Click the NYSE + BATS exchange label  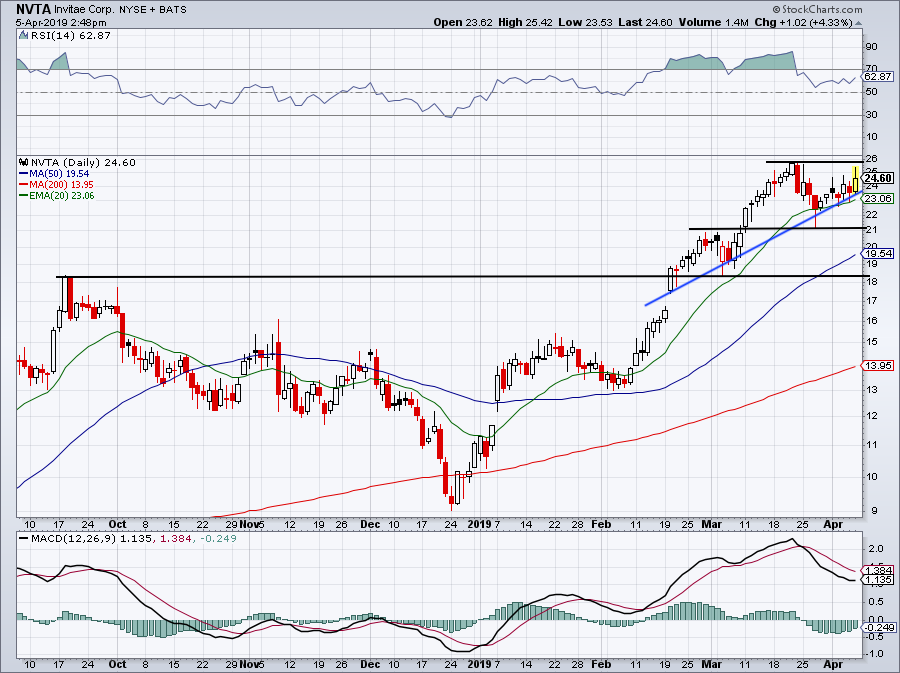153,10
